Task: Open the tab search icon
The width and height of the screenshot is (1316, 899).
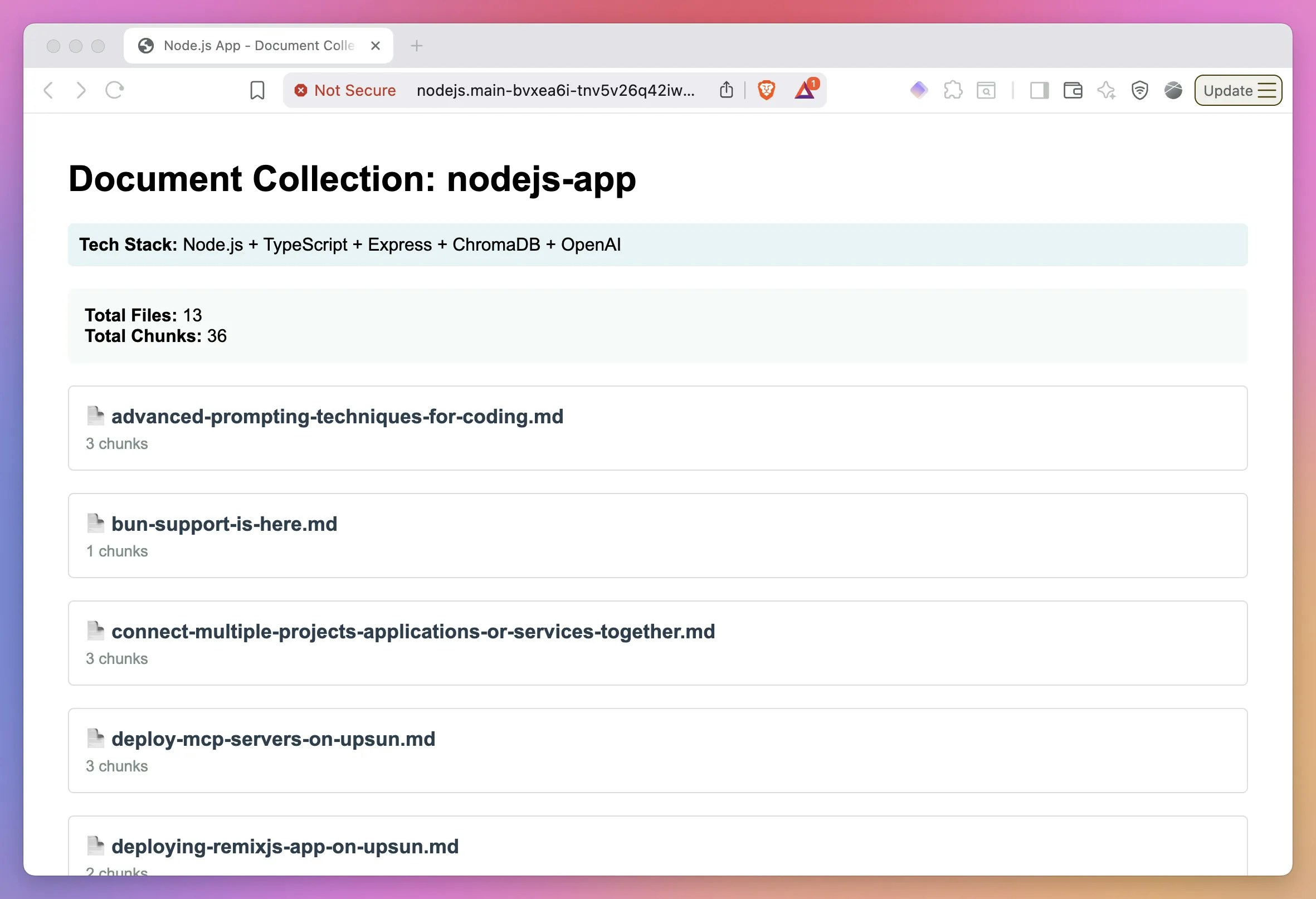Action: [986, 90]
